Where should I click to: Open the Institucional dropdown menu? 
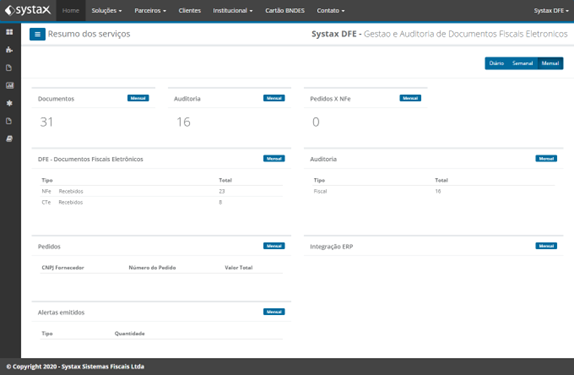[x=232, y=11]
